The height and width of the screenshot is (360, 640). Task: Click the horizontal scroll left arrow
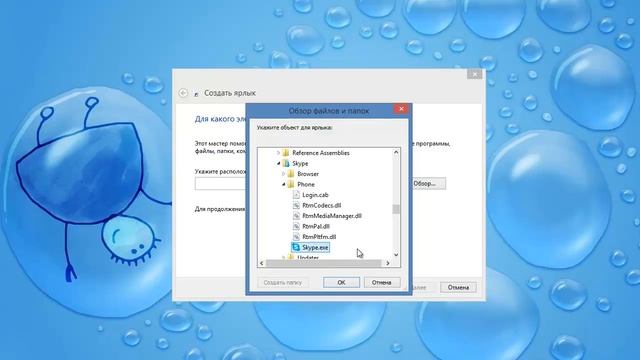pyautogui.click(x=262, y=263)
